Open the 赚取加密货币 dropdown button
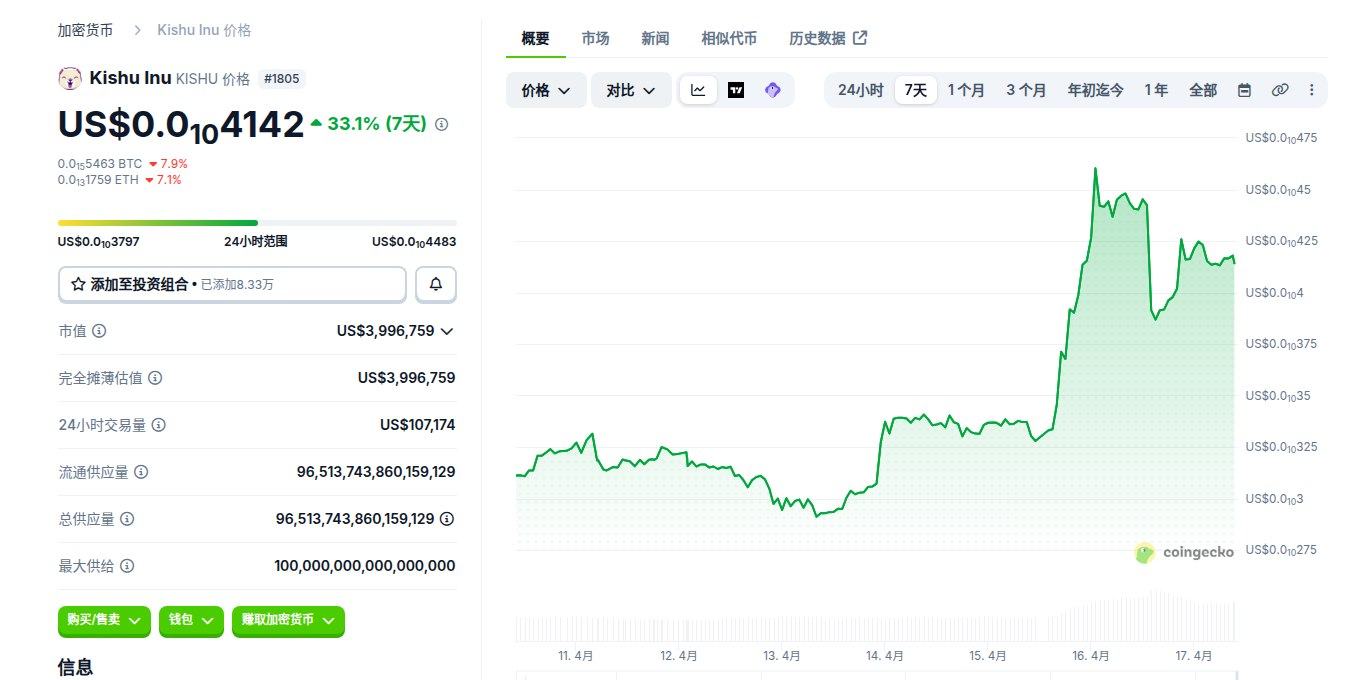This screenshot has height=680, width=1360. [288, 620]
